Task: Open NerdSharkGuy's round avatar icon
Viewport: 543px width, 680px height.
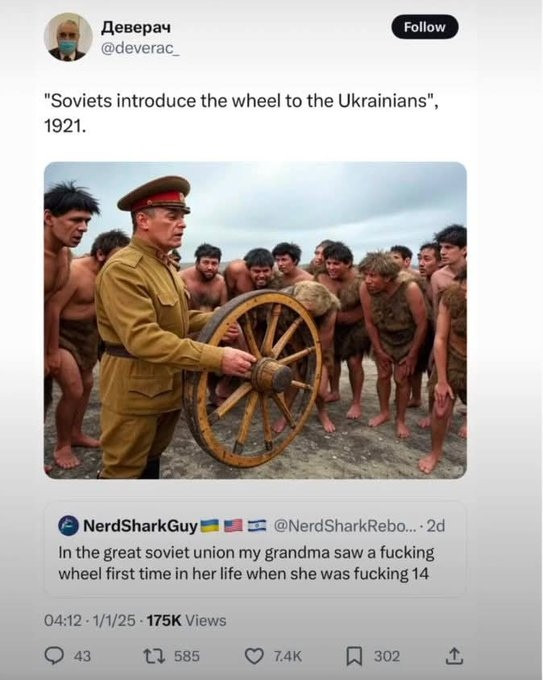Action: coord(68,526)
